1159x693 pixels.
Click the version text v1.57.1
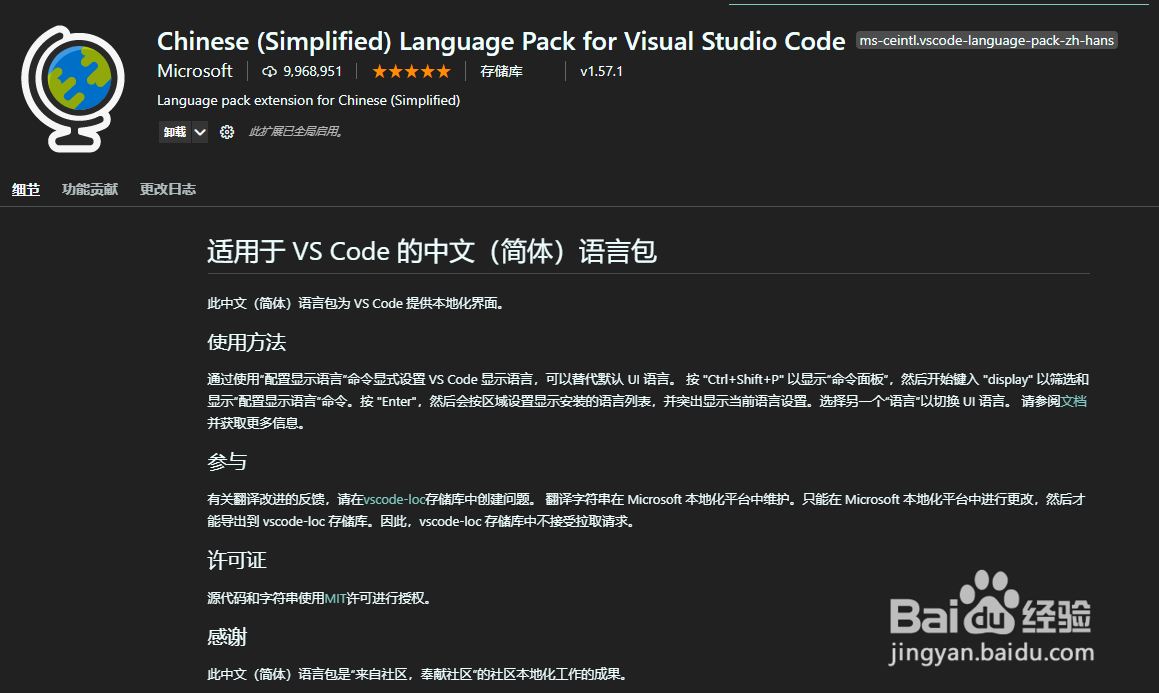click(x=601, y=72)
